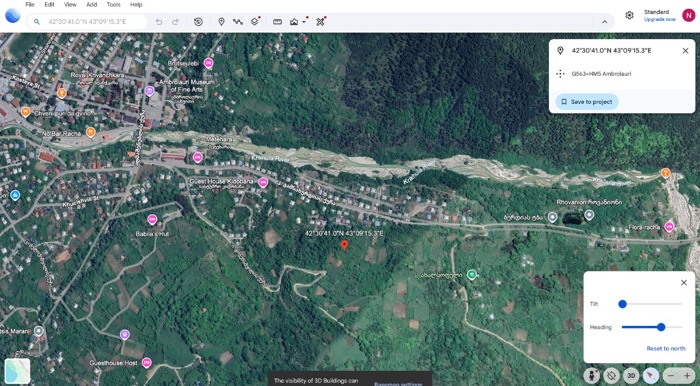Click the Google Earth logo icon
The width and height of the screenshot is (700, 386).
(x=12, y=16)
